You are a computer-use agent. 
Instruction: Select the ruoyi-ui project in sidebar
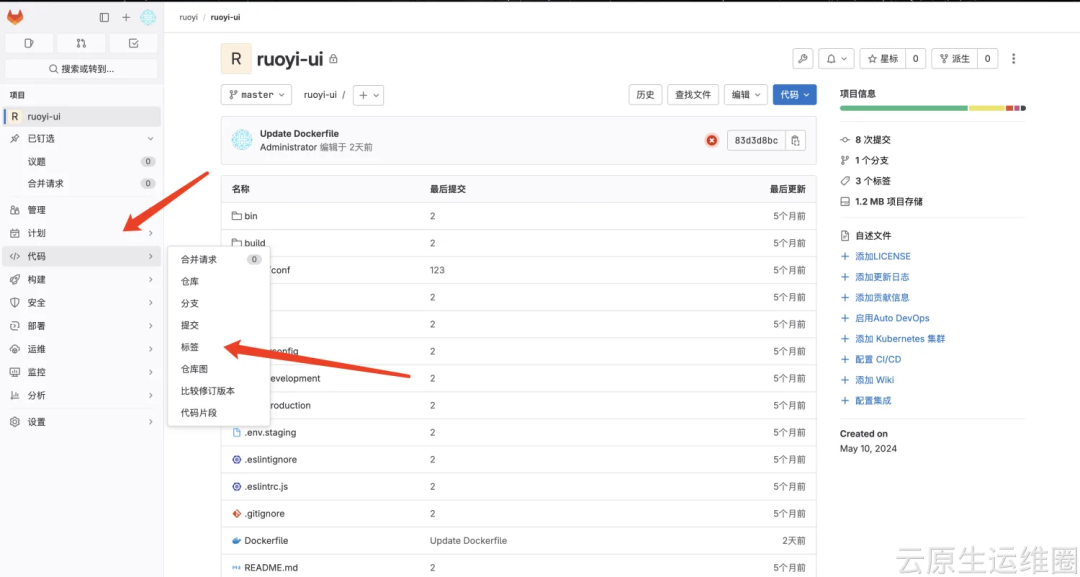[x=82, y=116]
